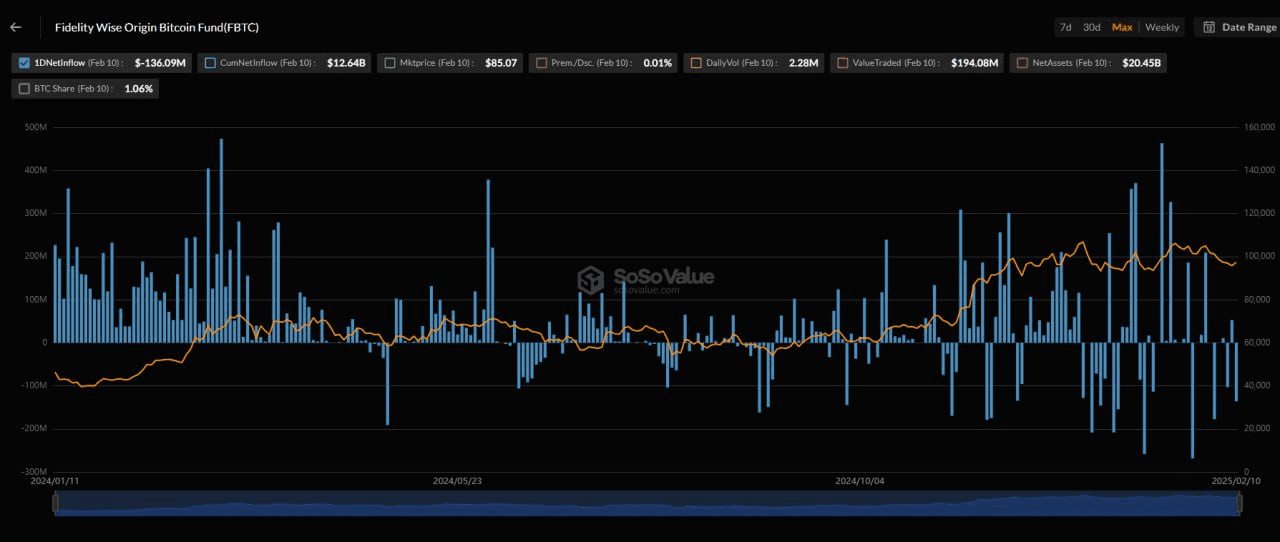Viewport: 1280px width, 542px height.
Task: Enable the NetAssets series checkbox
Action: coord(1022,63)
